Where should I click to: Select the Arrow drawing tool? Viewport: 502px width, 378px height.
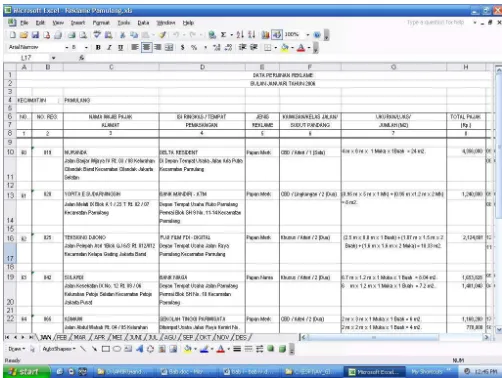tap(94, 349)
